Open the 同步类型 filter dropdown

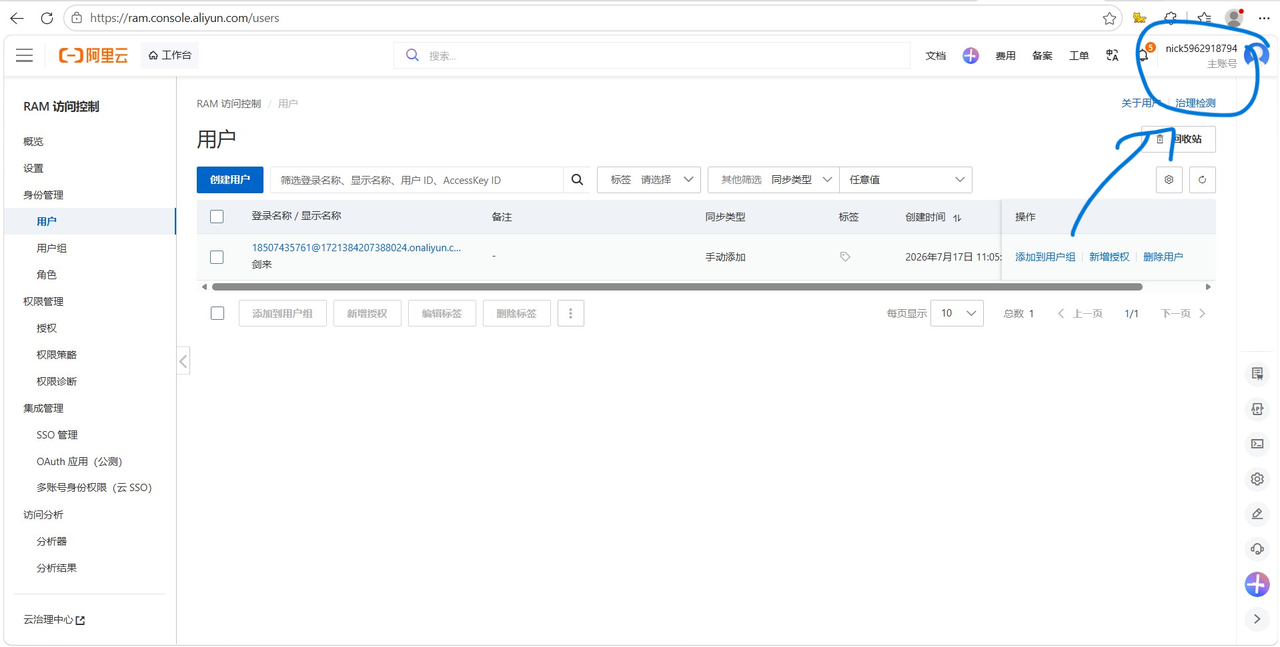pos(773,180)
